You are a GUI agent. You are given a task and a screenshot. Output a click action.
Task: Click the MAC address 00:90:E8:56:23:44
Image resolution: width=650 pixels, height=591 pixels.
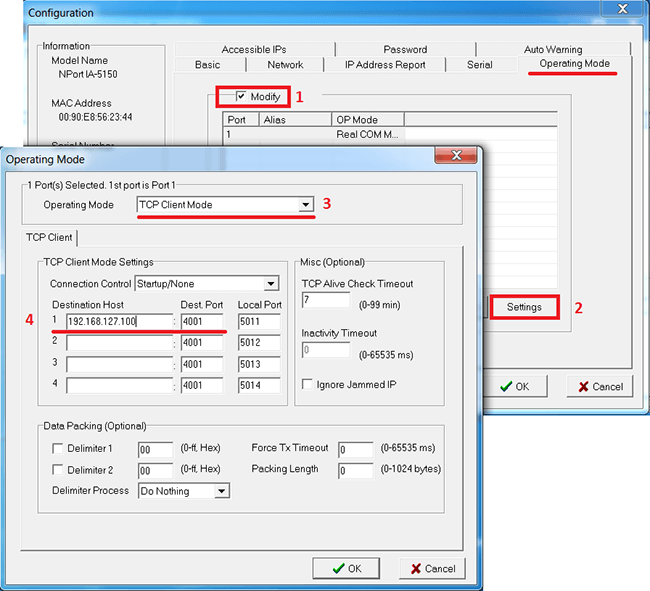pos(95,117)
